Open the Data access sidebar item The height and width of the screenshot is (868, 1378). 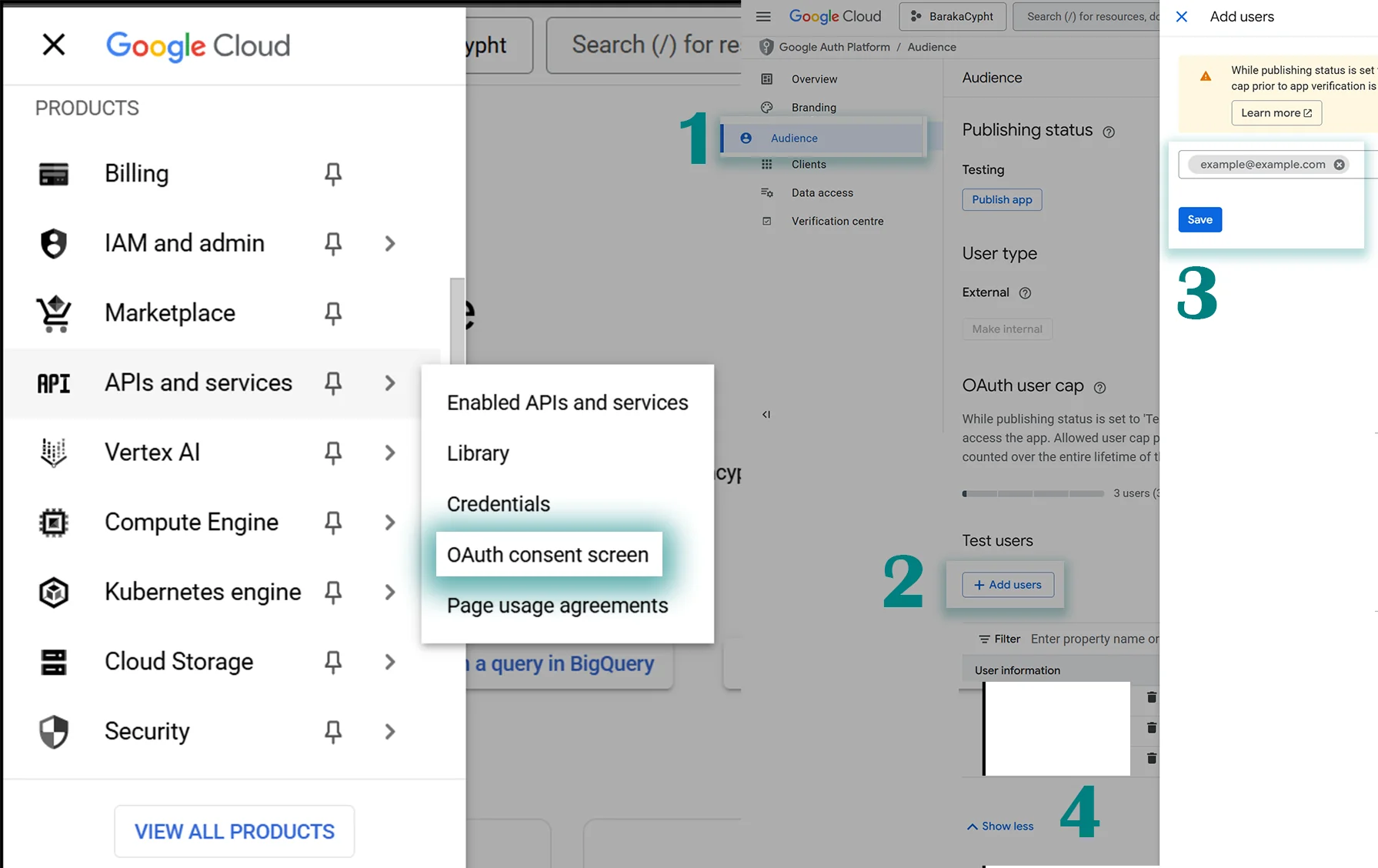click(x=822, y=193)
